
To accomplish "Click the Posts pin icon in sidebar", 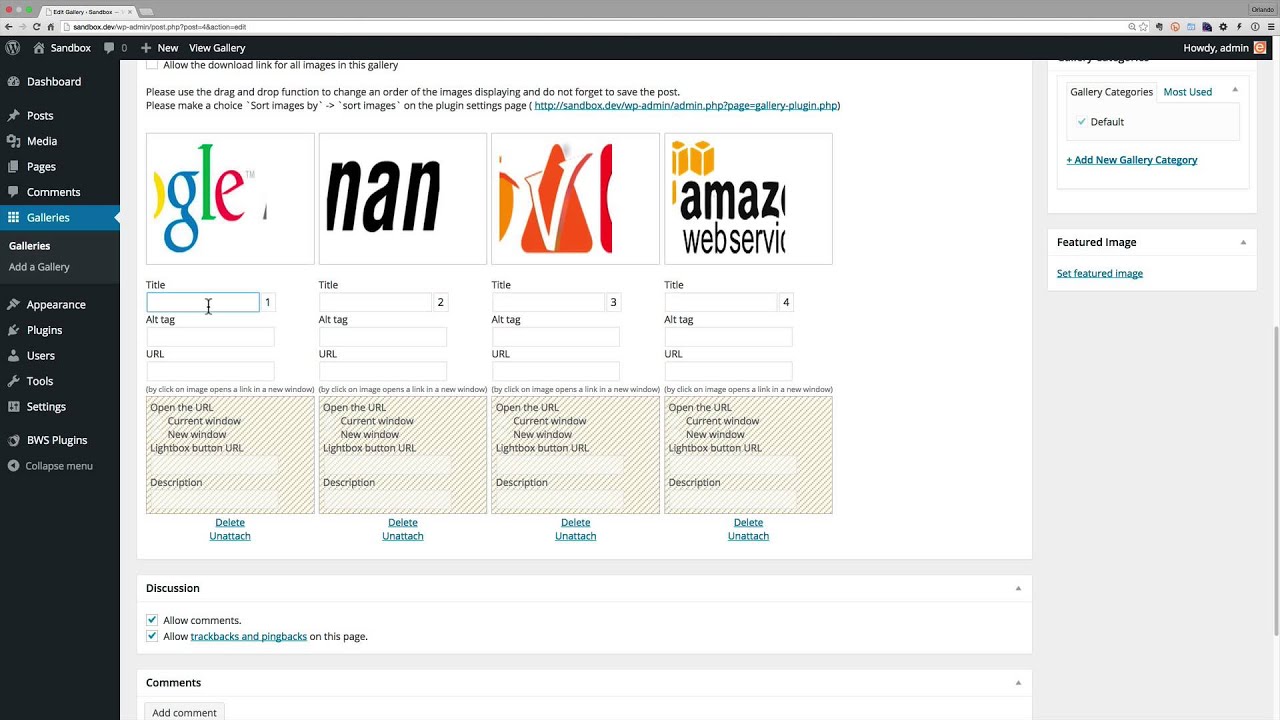I will pyautogui.click(x=13, y=116).
